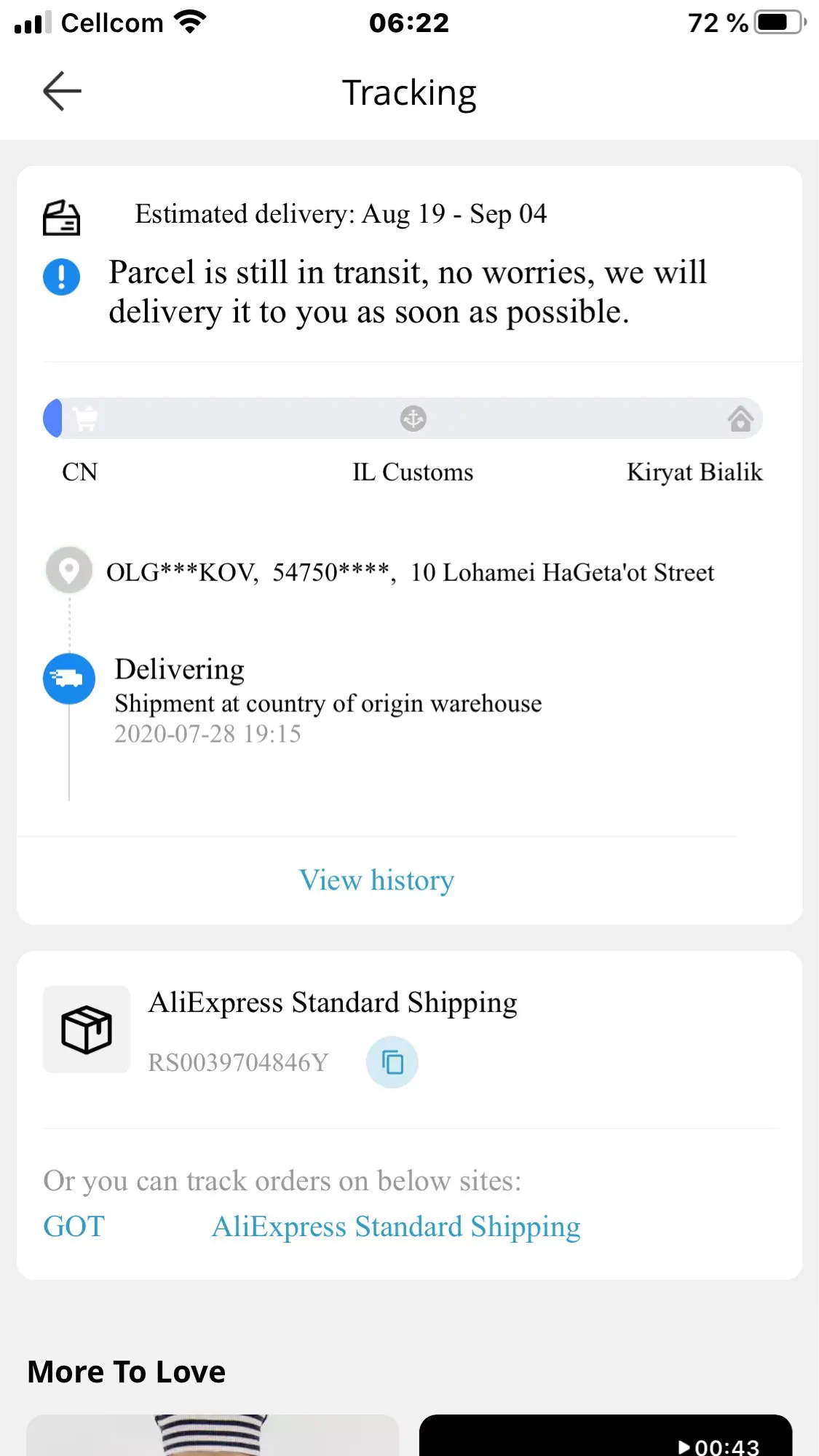Viewport: 819px width, 1456px height.
Task: Tap the blue exclamation info icon
Action: click(61, 277)
